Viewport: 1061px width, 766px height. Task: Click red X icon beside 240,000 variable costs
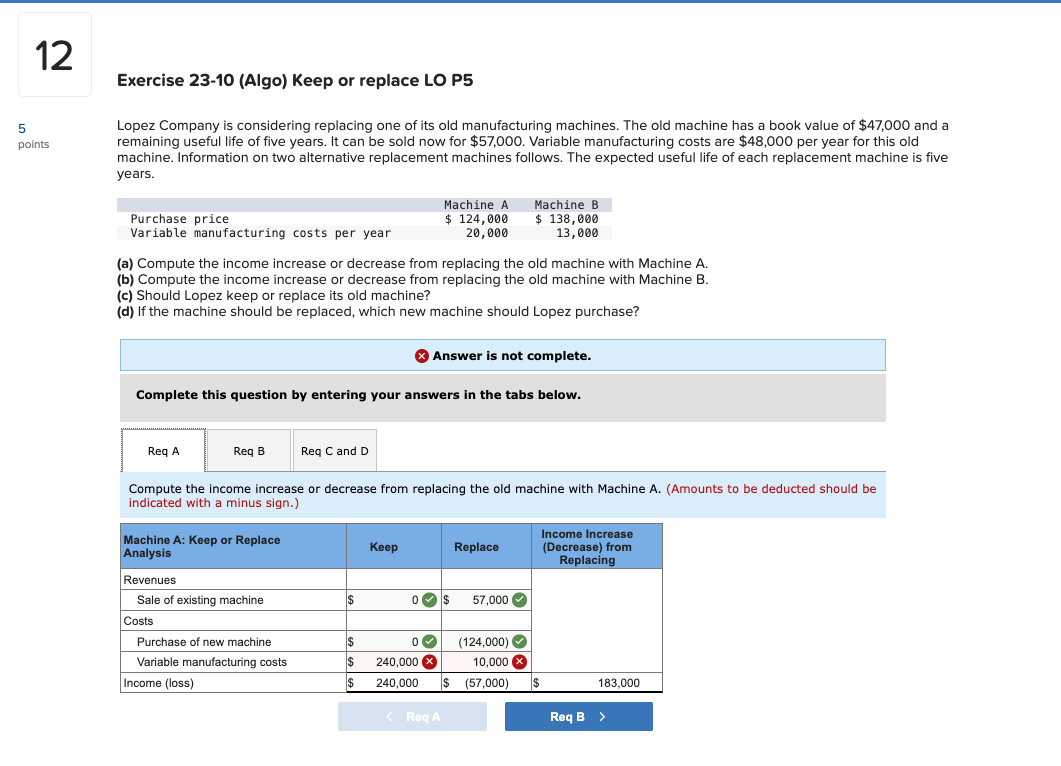tap(429, 662)
